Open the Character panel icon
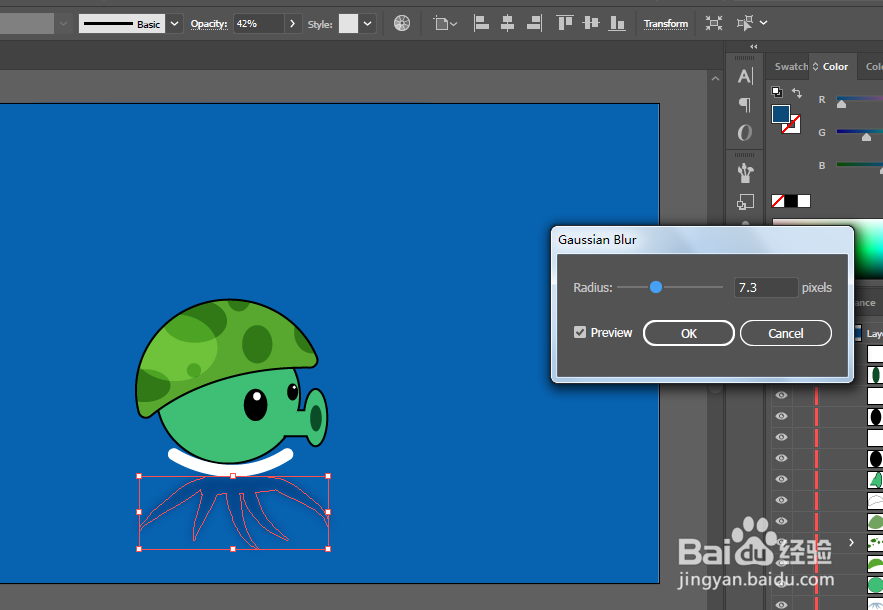The image size is (883, 610). 745,76
